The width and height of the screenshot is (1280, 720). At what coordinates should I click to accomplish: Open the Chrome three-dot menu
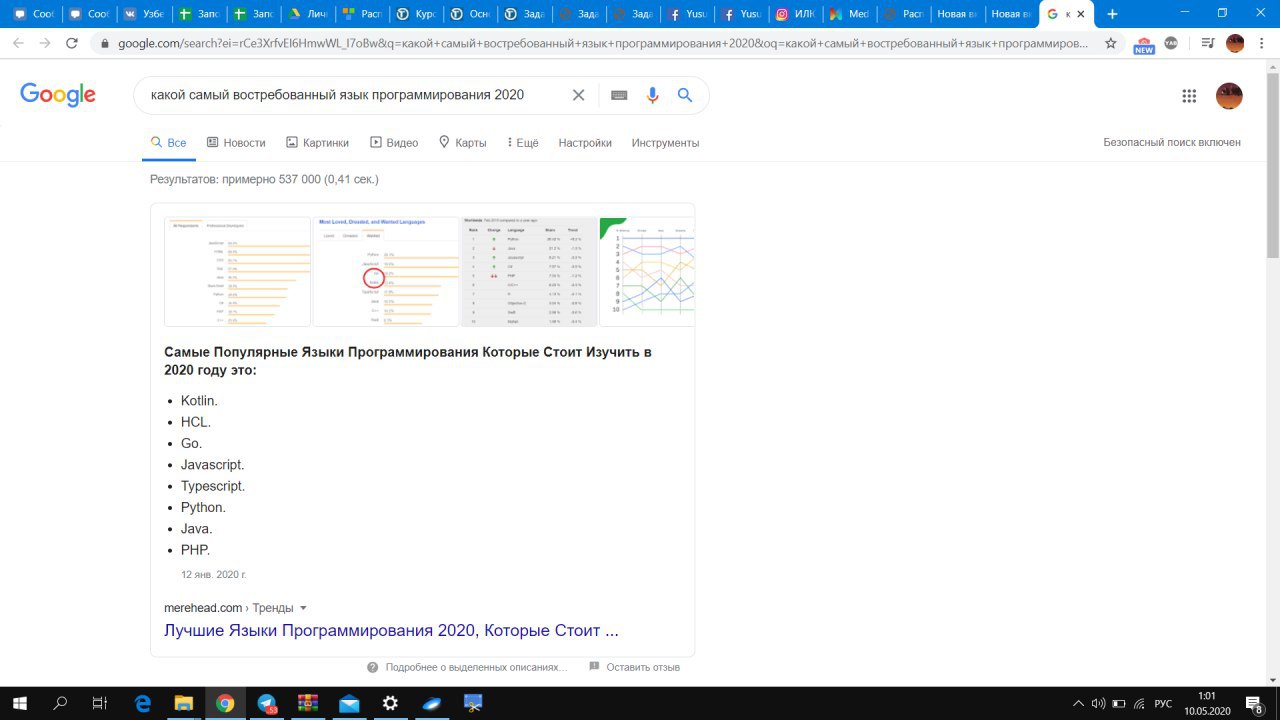[x=1262, y=43]
